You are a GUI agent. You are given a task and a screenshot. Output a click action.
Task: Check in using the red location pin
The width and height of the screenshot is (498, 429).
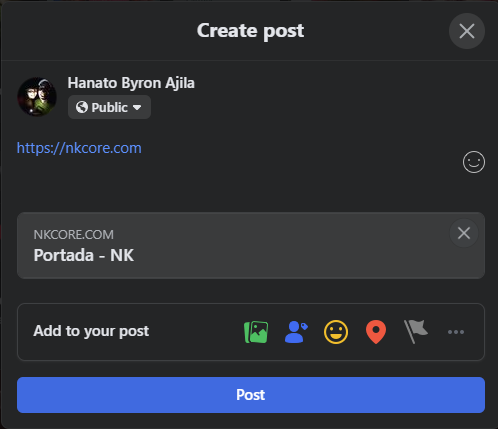[376, 332]
